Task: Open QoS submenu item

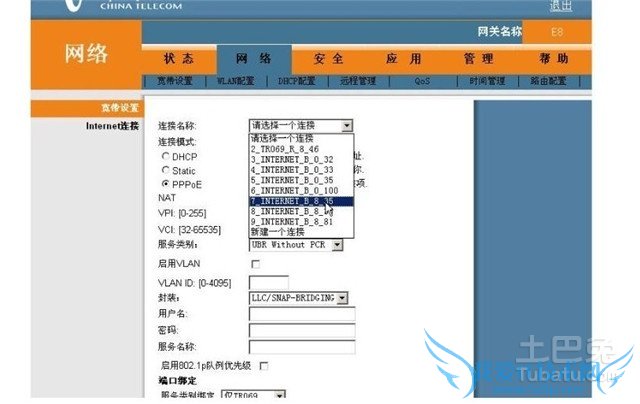Action: tap(422, 81)
